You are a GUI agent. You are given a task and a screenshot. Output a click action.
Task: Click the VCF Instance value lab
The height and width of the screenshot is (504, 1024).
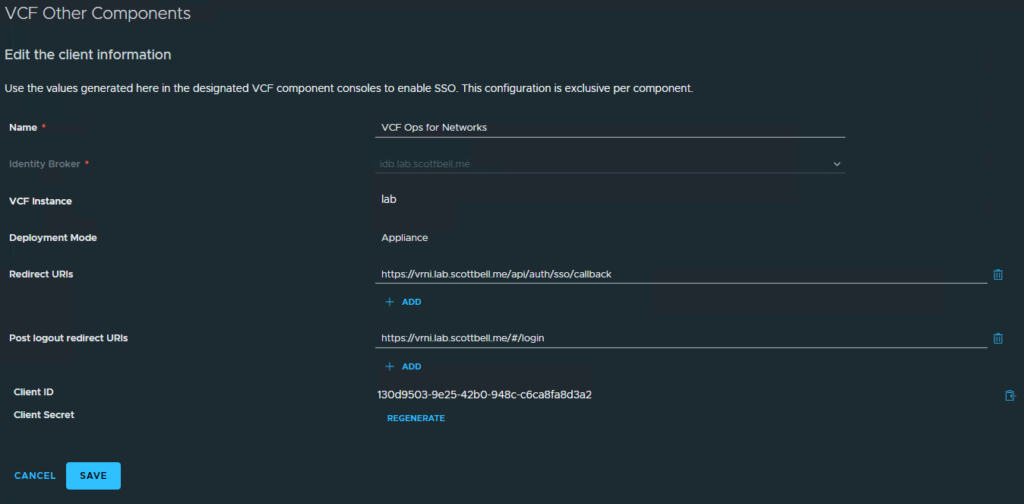(389, 200)
